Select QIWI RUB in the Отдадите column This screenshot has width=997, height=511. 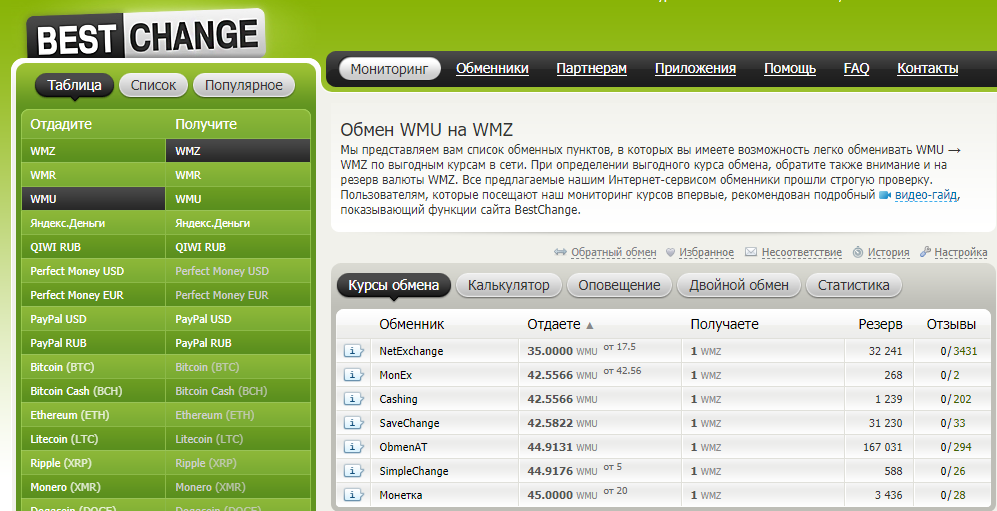[93, 247]
